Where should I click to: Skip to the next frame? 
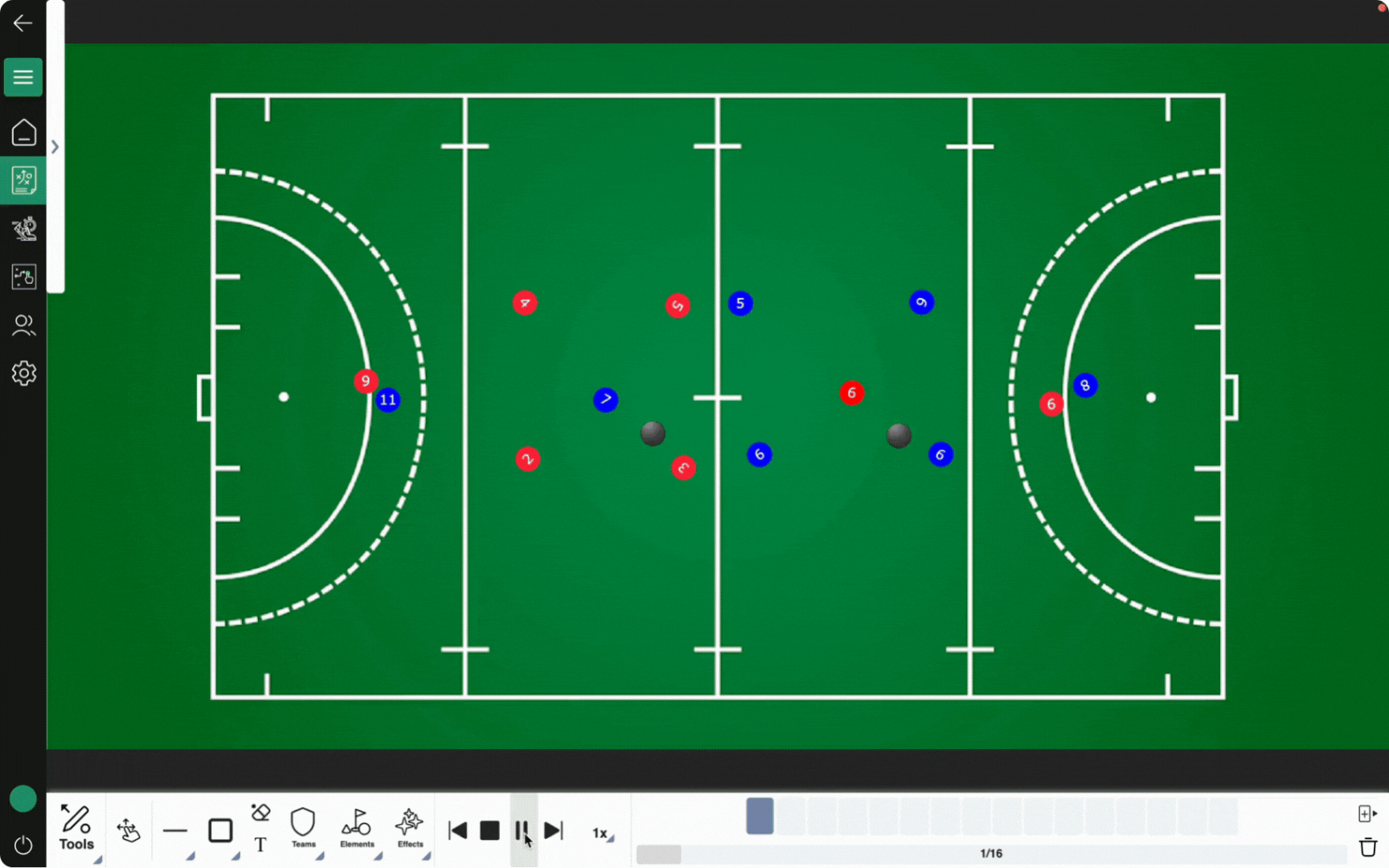point(554,830)
